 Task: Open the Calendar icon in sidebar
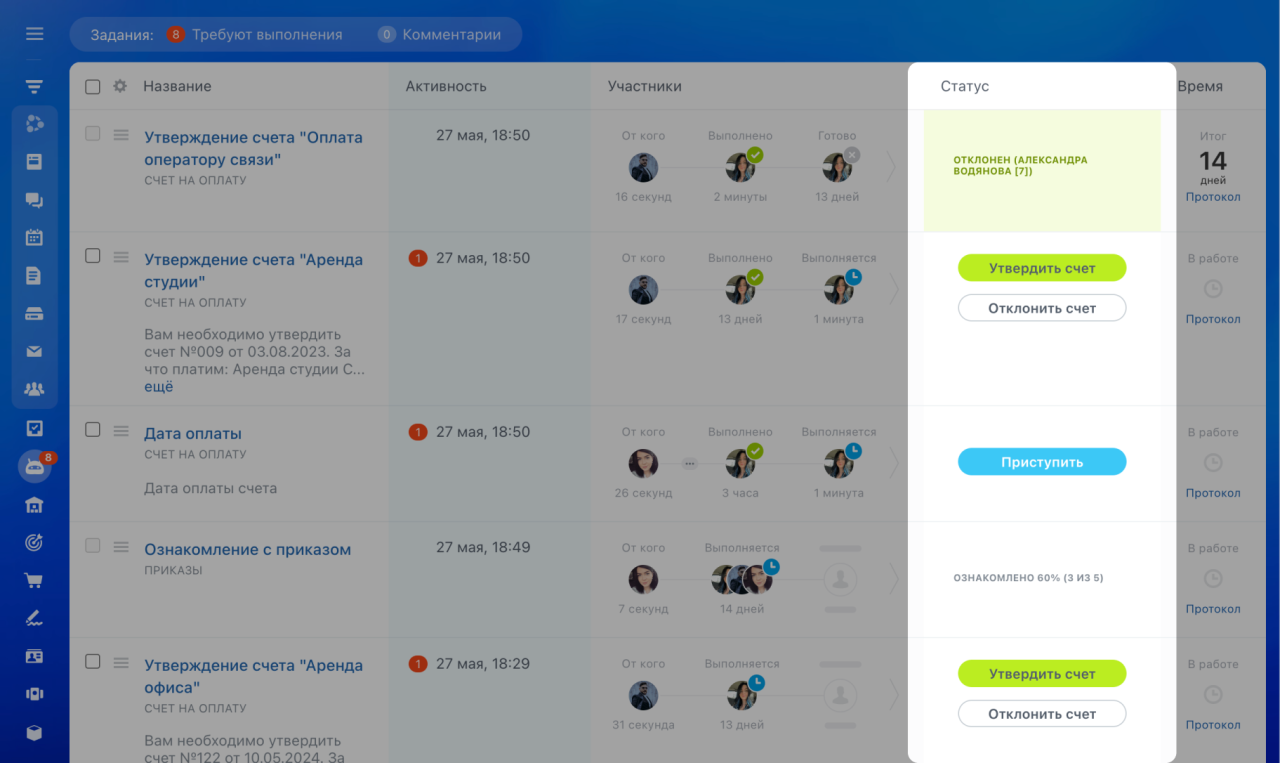click(34, 238)
